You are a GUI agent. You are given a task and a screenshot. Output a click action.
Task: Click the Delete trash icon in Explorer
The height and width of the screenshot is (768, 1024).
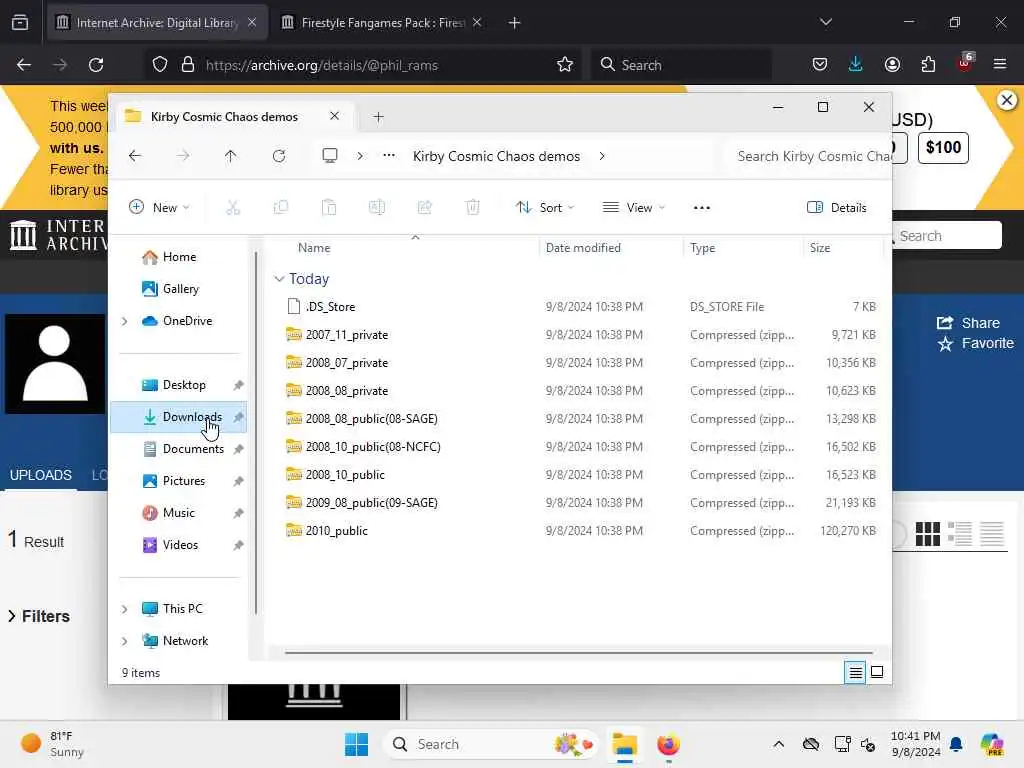coord(473,208)
